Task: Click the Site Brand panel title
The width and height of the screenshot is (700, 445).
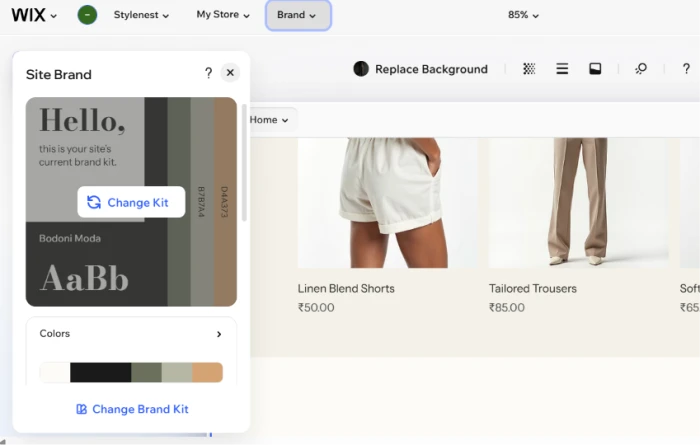Action: tap(58, 75)
